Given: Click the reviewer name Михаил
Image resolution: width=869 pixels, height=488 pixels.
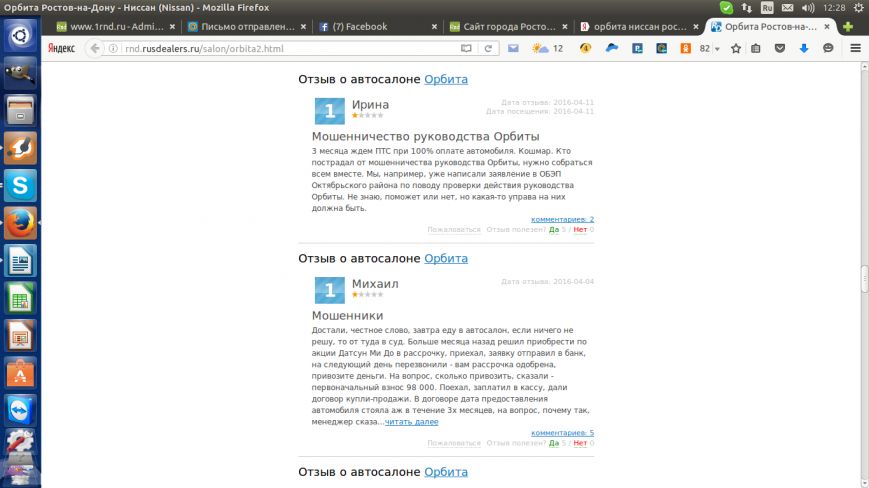Looking at the screenshot, I should (375, 284).
